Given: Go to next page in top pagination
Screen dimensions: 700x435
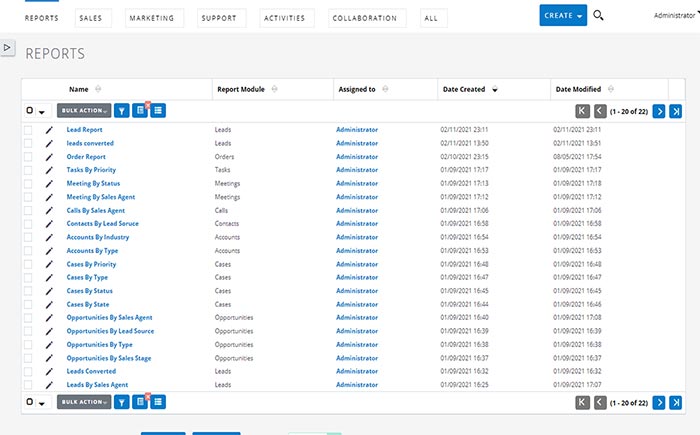Looking at the screenshot, I should tap(659, 111).
